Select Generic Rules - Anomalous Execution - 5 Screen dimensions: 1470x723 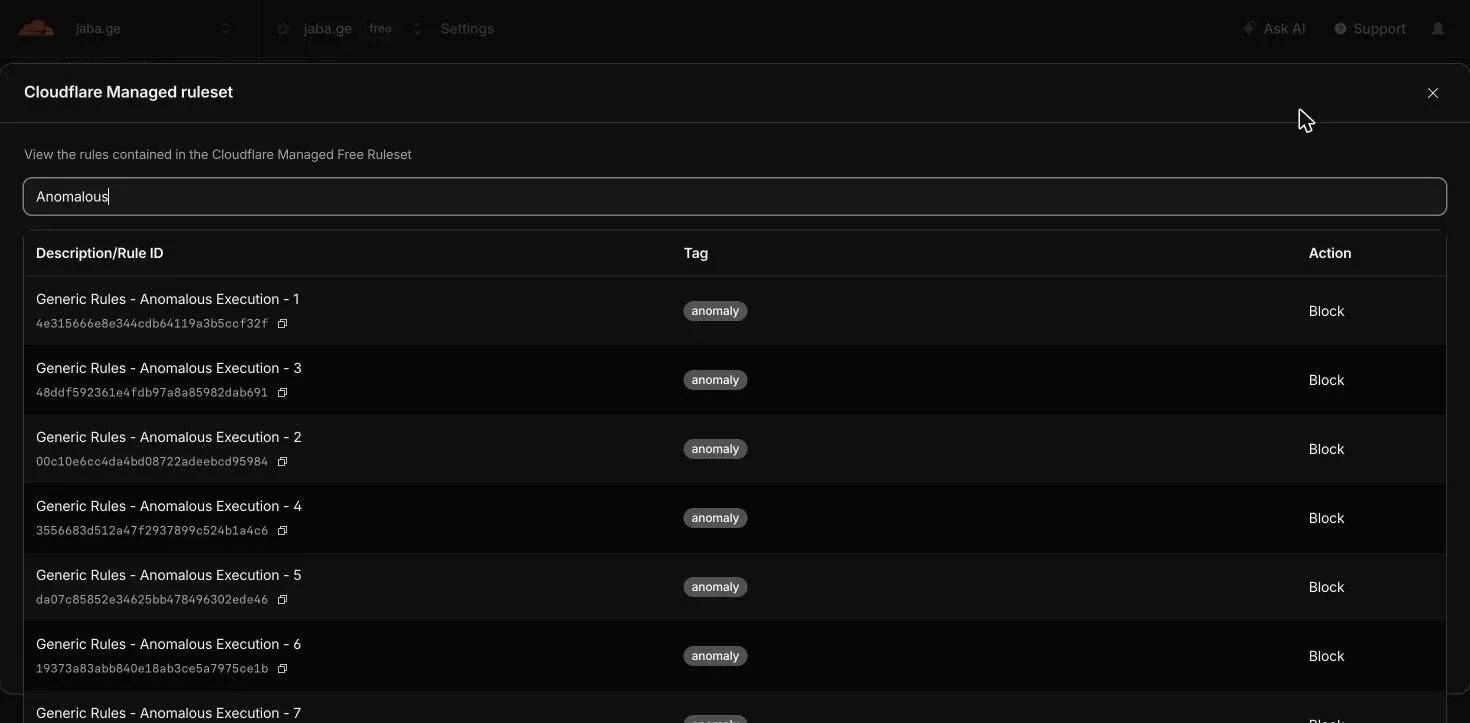tap(169, 575)
